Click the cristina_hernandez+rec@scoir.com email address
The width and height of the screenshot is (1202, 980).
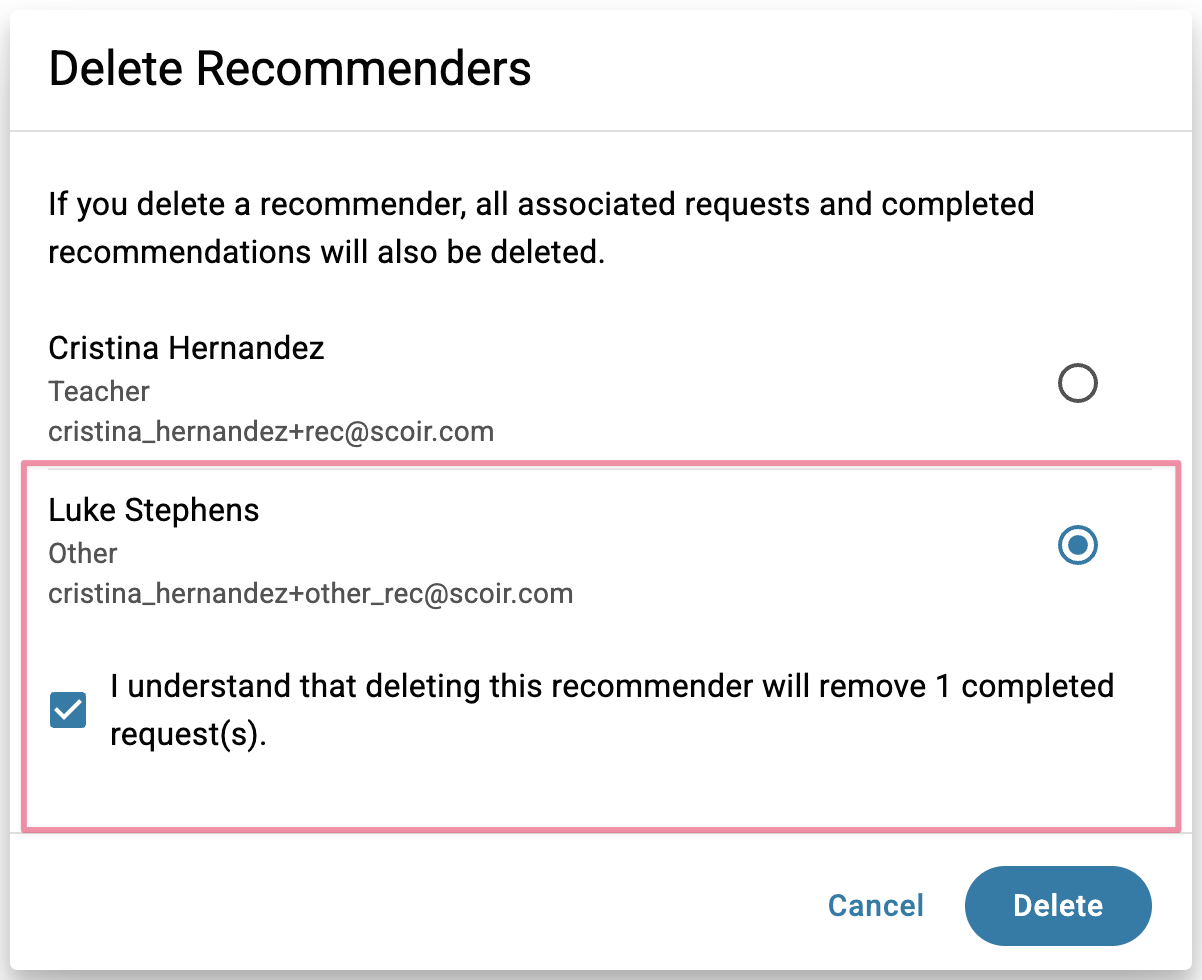(x=271, y=432)
